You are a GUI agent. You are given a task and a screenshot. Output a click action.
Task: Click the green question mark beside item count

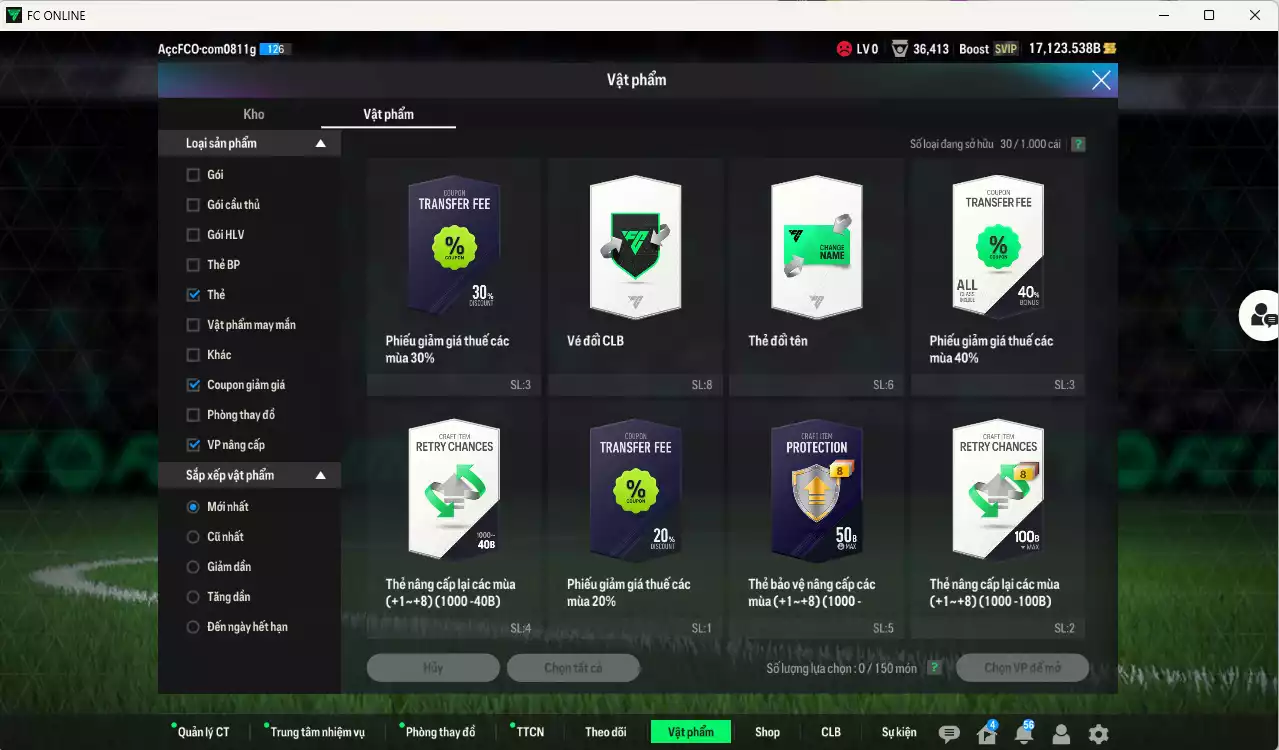coord(1077,144)
